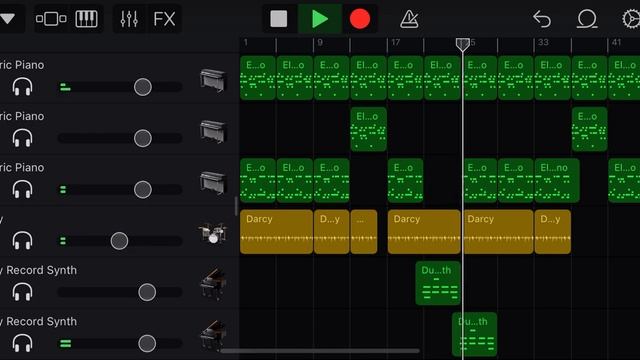
Task: Solo the first Electric Piano track with headphones
Action: coord(22,87)
